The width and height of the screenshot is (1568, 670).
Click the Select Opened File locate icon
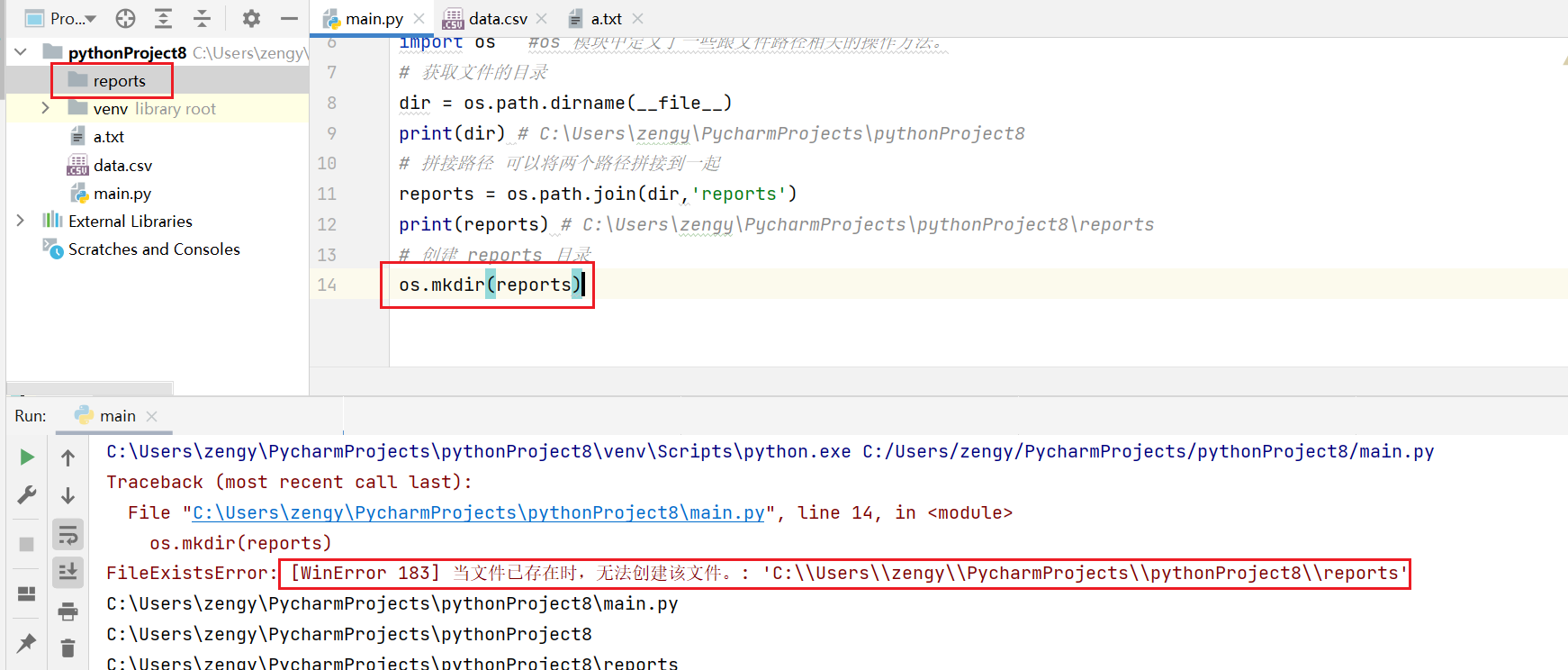[126, 18]
